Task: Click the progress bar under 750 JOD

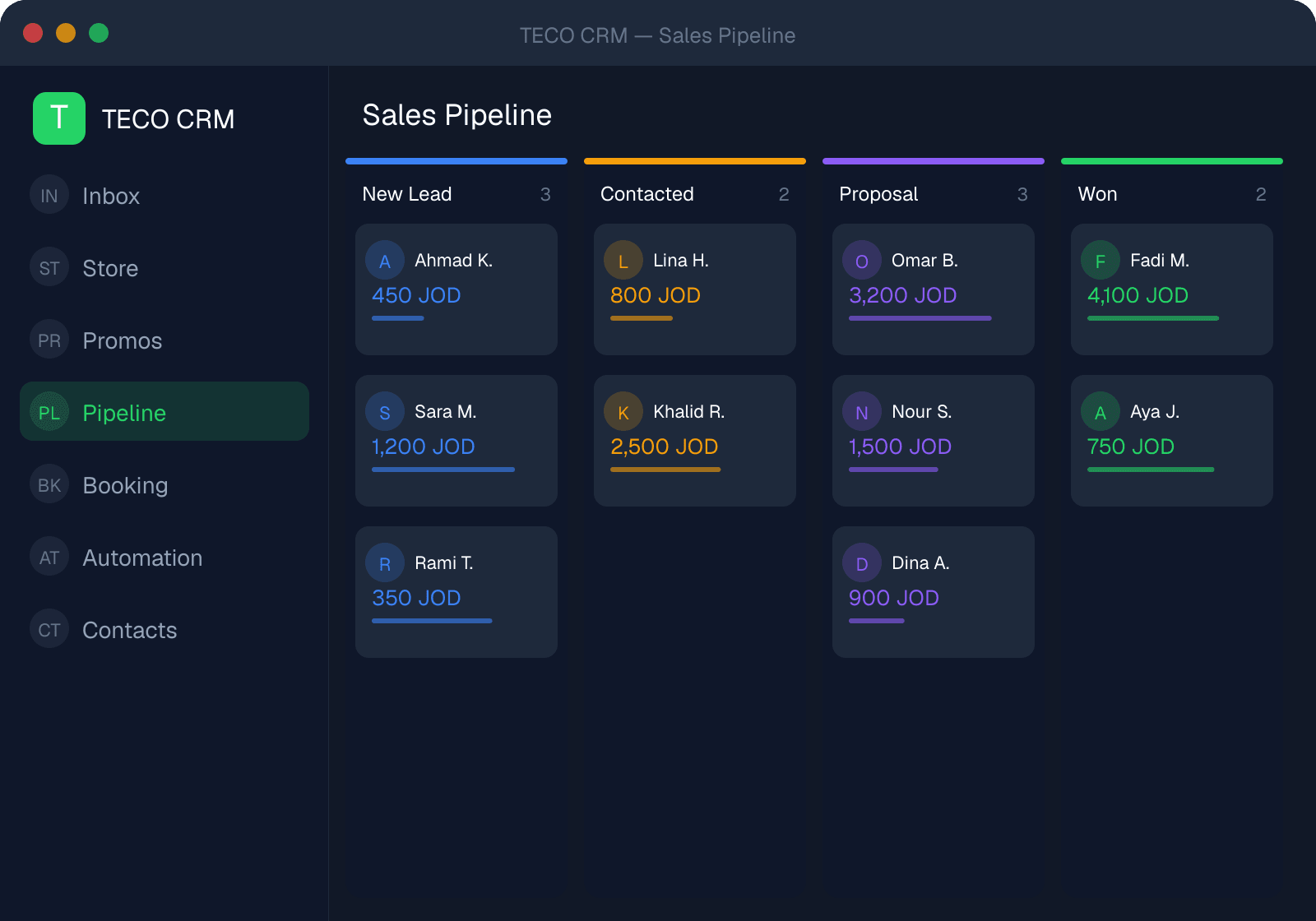Action: (1151, 470)
